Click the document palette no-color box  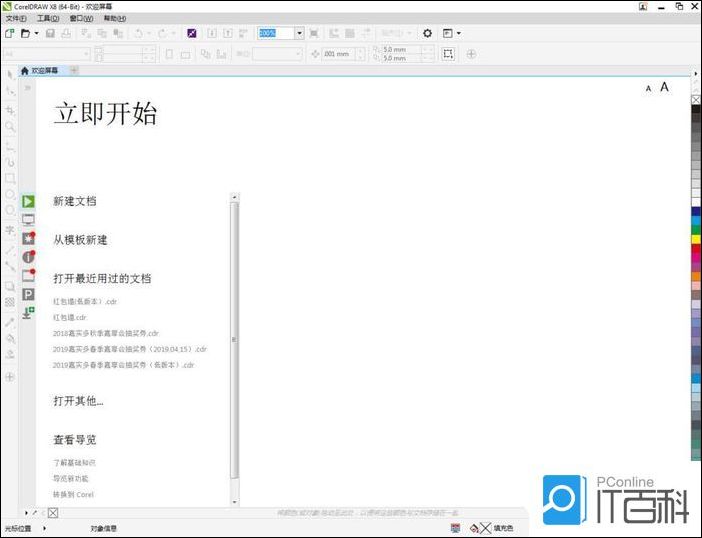pos(53,513)
